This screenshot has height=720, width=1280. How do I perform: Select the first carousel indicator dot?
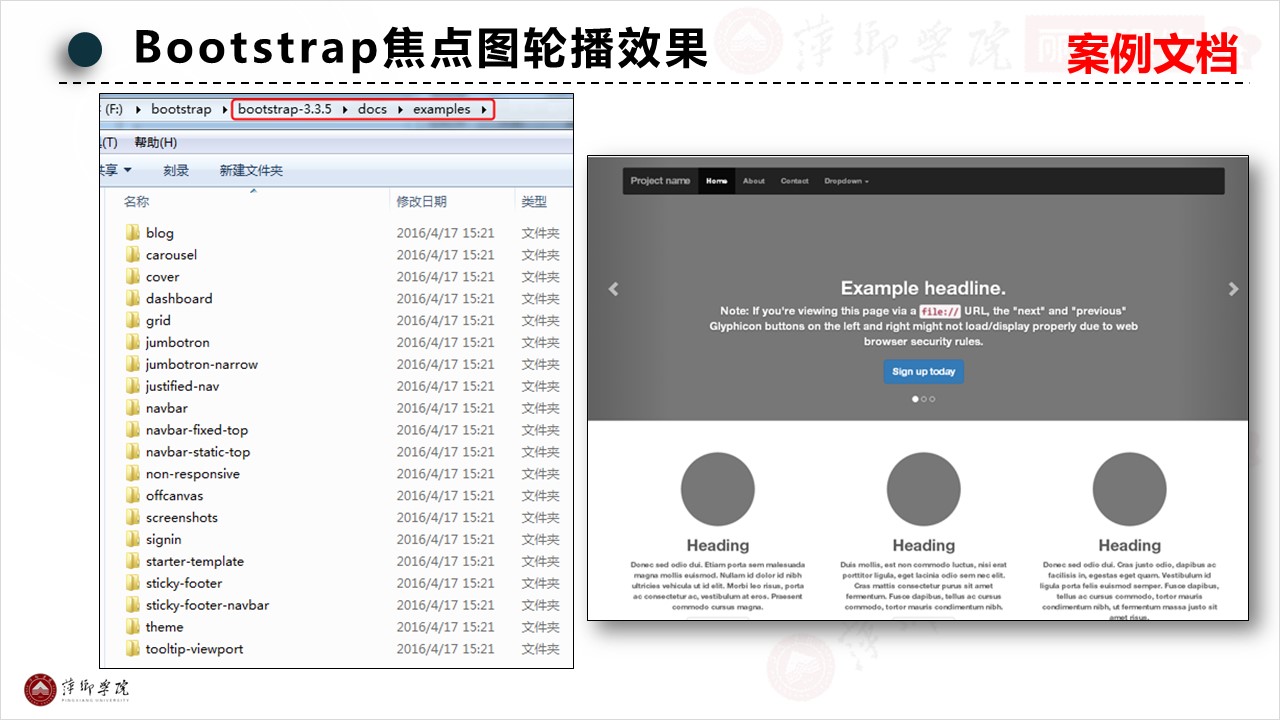[x=915, y=399]
